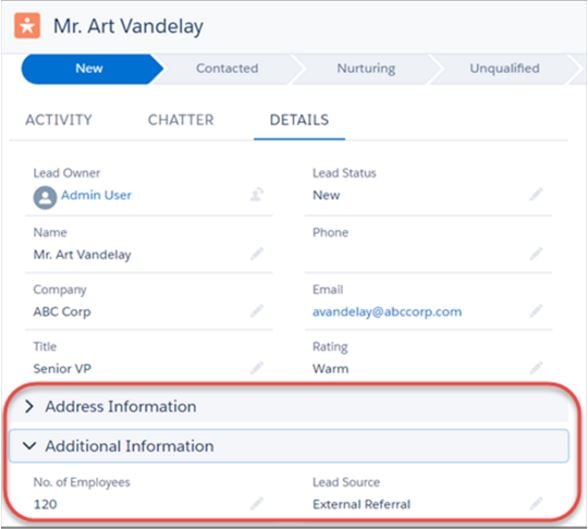
Task: Edit the Title Senior VP pencil icon
Action: (257, 368)
